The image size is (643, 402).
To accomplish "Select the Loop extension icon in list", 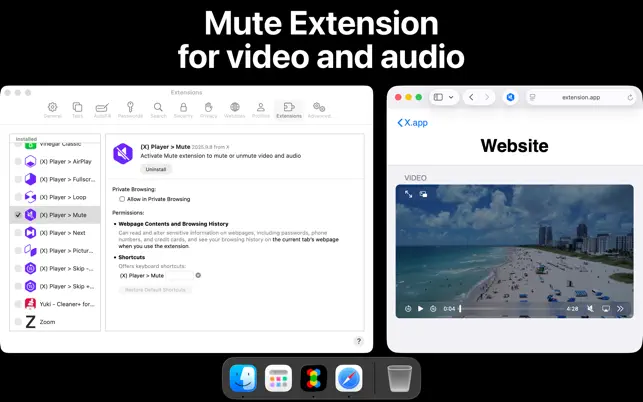I will point(30,197).
